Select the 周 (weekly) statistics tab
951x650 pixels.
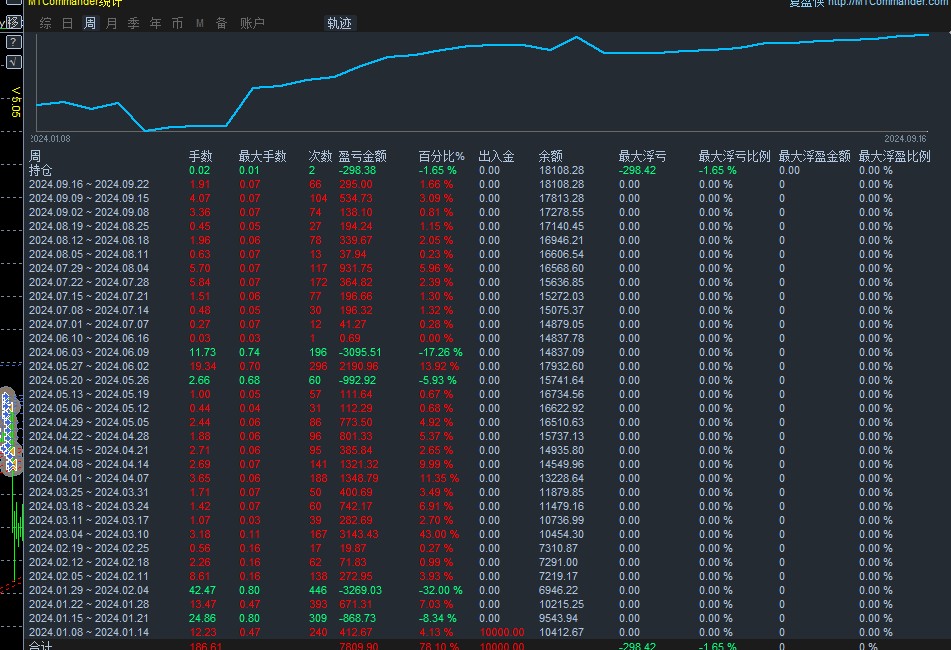[x=90, y=23]
